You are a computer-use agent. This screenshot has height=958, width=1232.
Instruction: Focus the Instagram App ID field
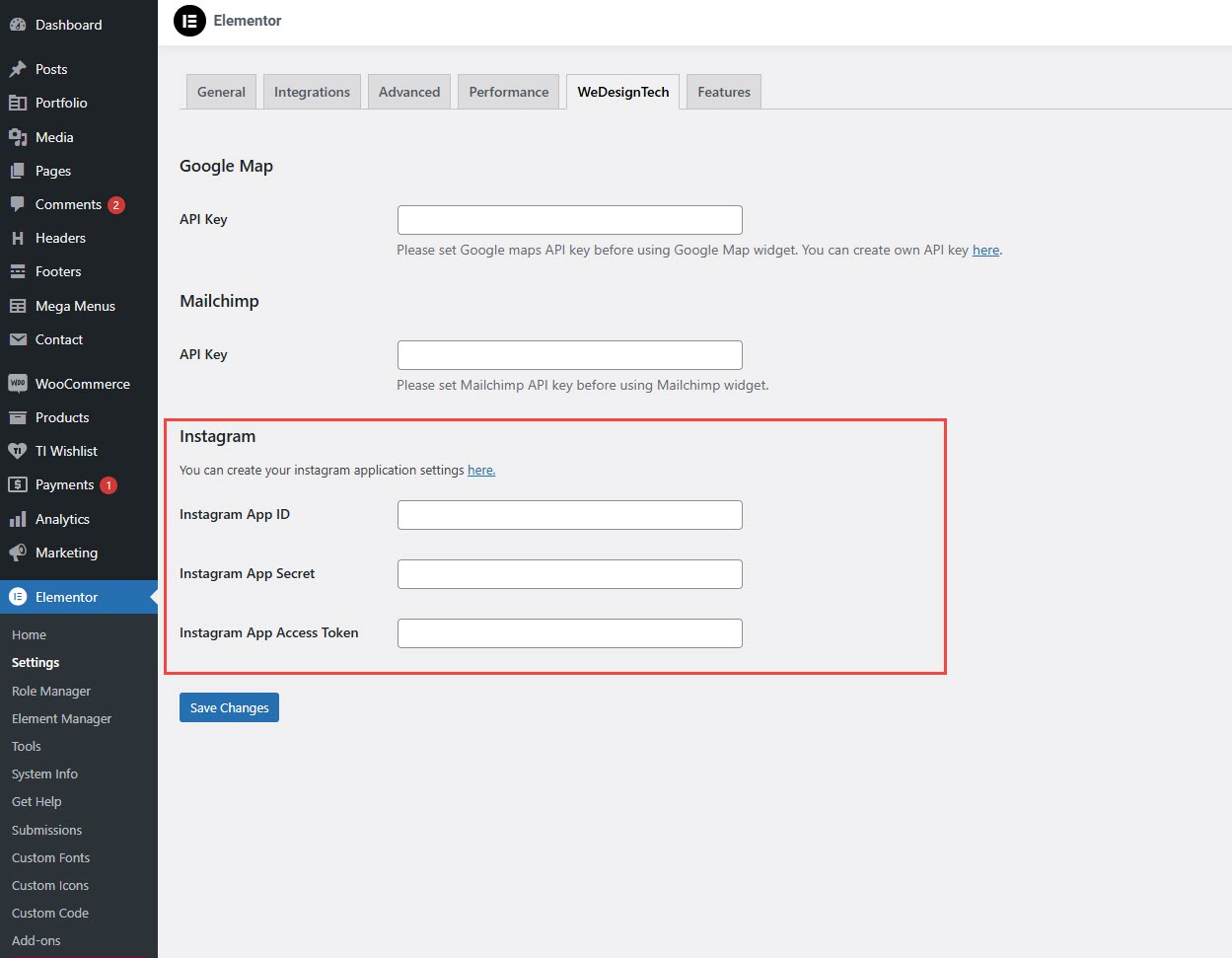[x=569, y=515]
